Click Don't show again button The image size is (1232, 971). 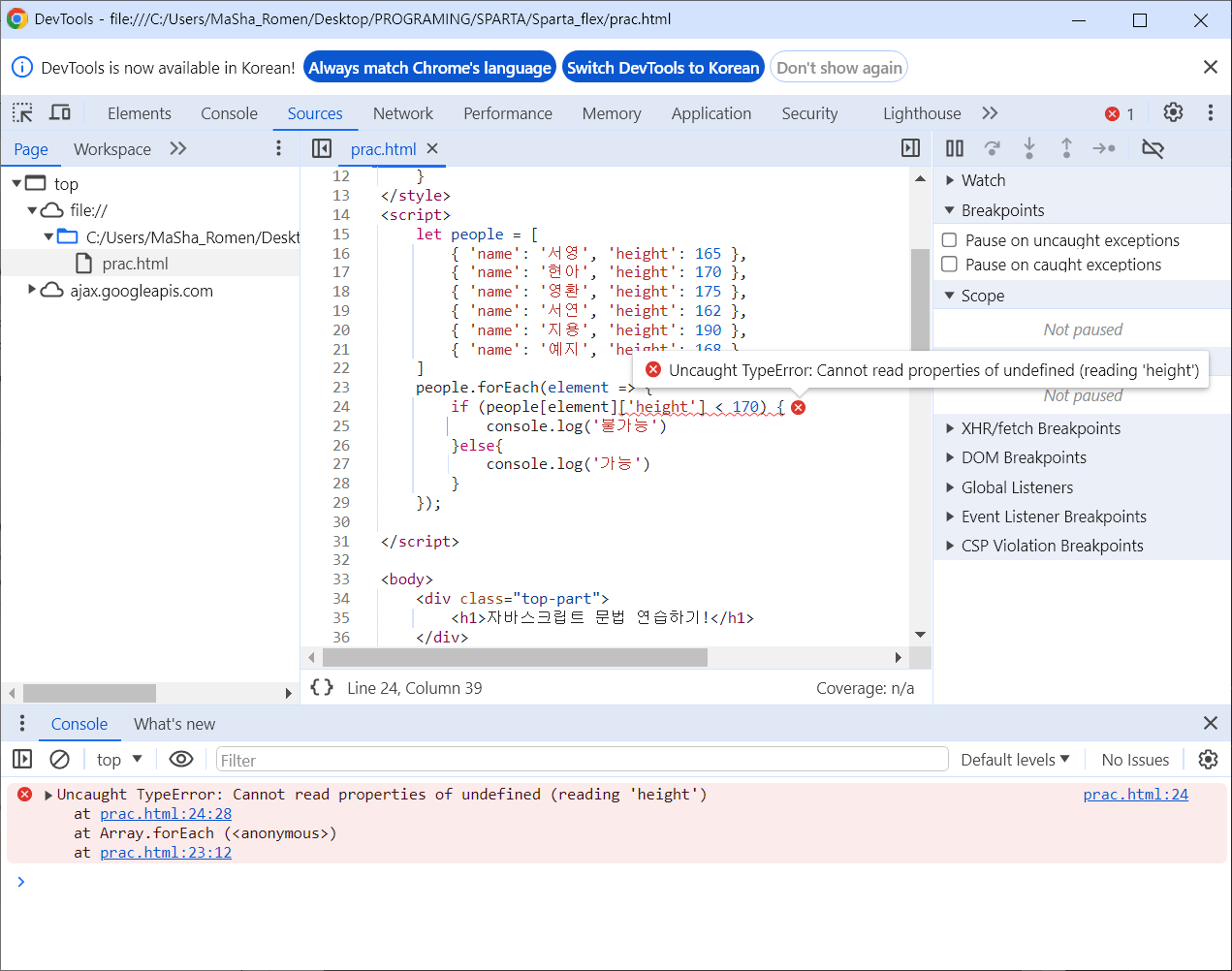click(x=838, y=68)
